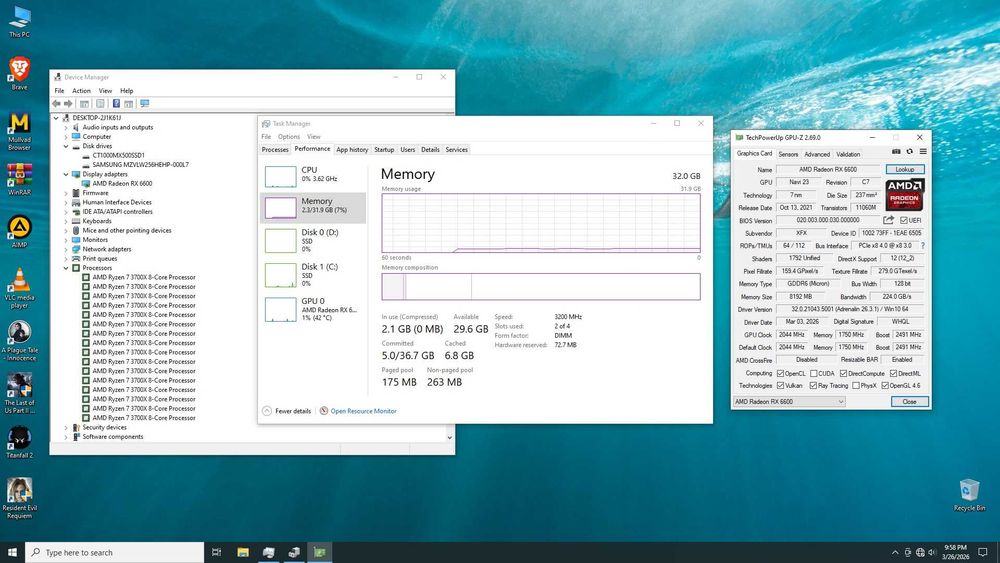Toggle the DirectML checkbox
1000x563 pixels.
coord(893,374)
